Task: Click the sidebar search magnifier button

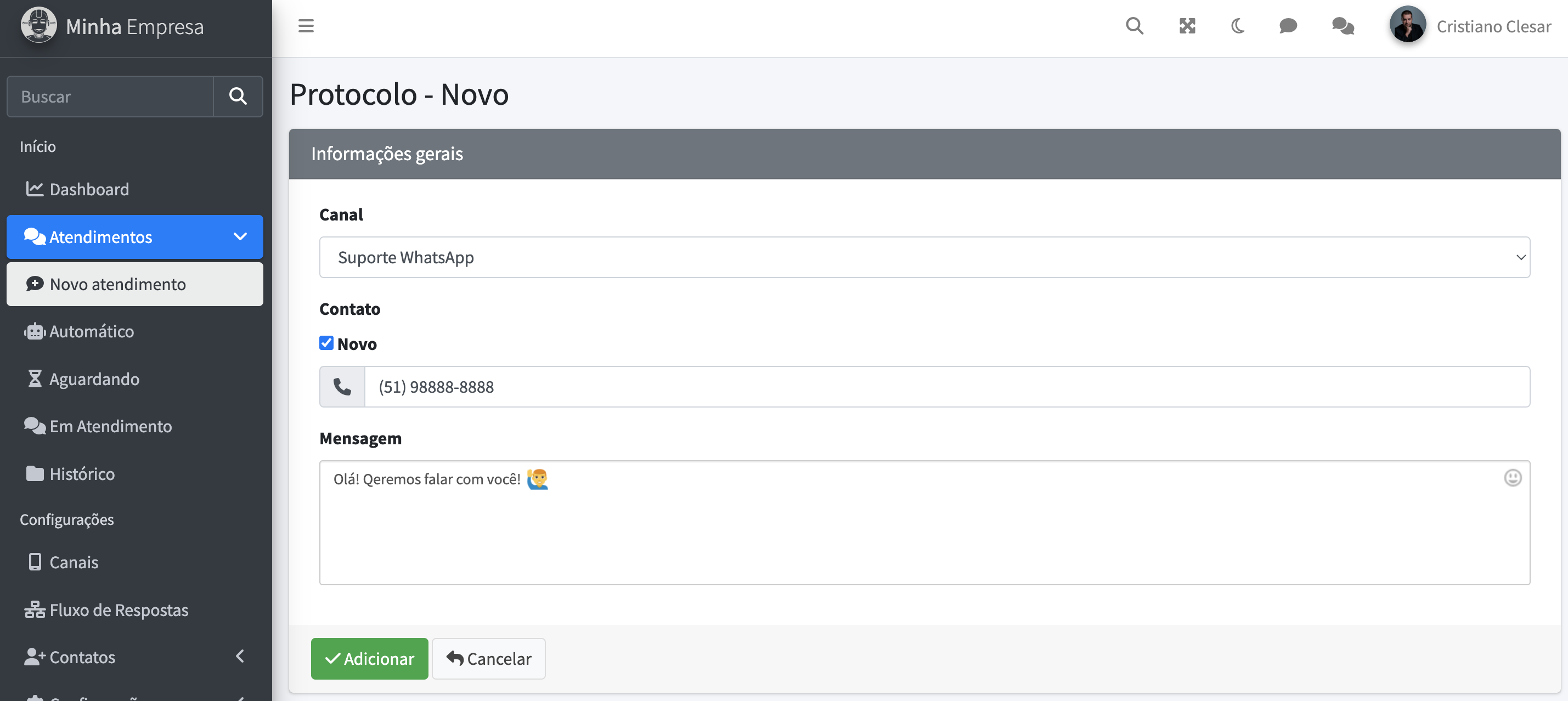Action: pos(238,96)
